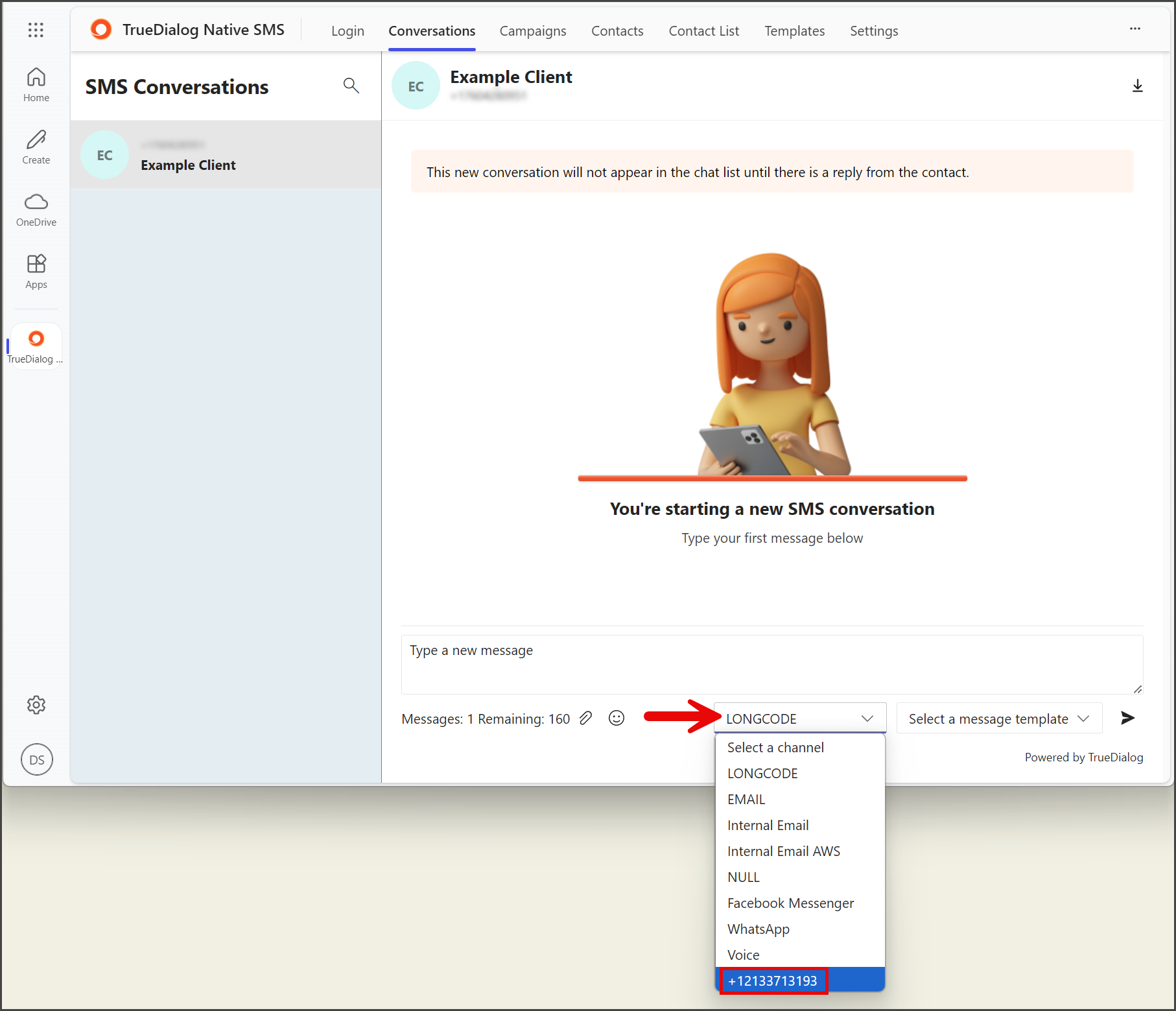Open the Home icon in the sidebar

(36, 85)
